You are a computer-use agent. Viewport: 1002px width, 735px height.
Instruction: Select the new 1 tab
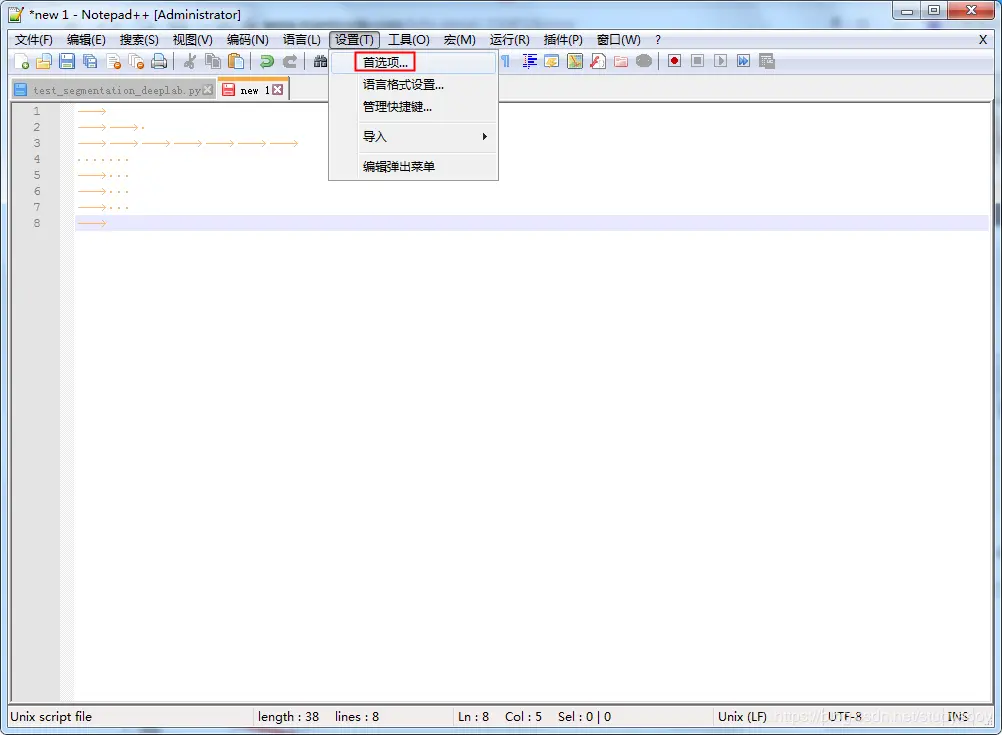click(254, 90)
